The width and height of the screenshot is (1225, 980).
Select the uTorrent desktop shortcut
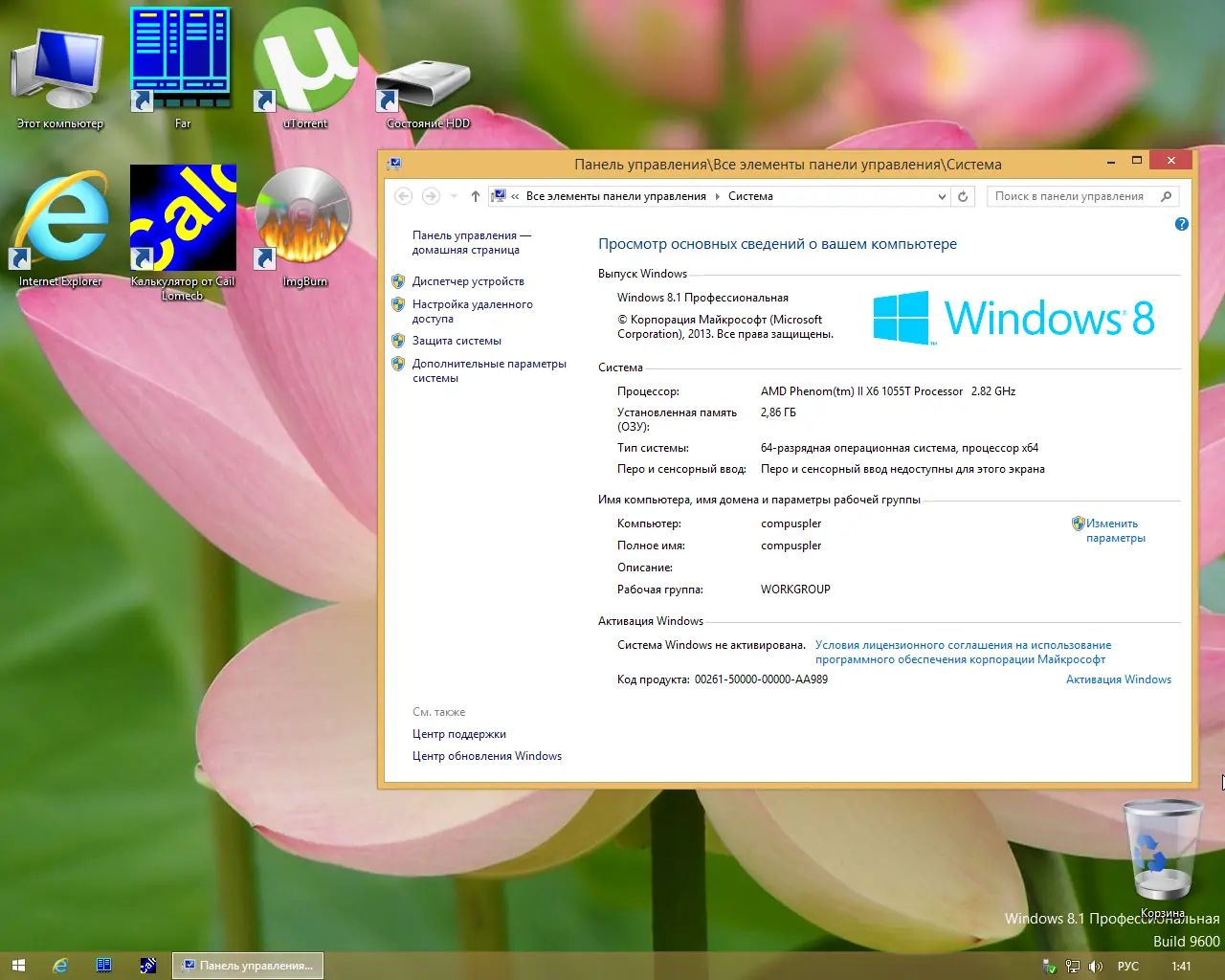tap(305, 69)
